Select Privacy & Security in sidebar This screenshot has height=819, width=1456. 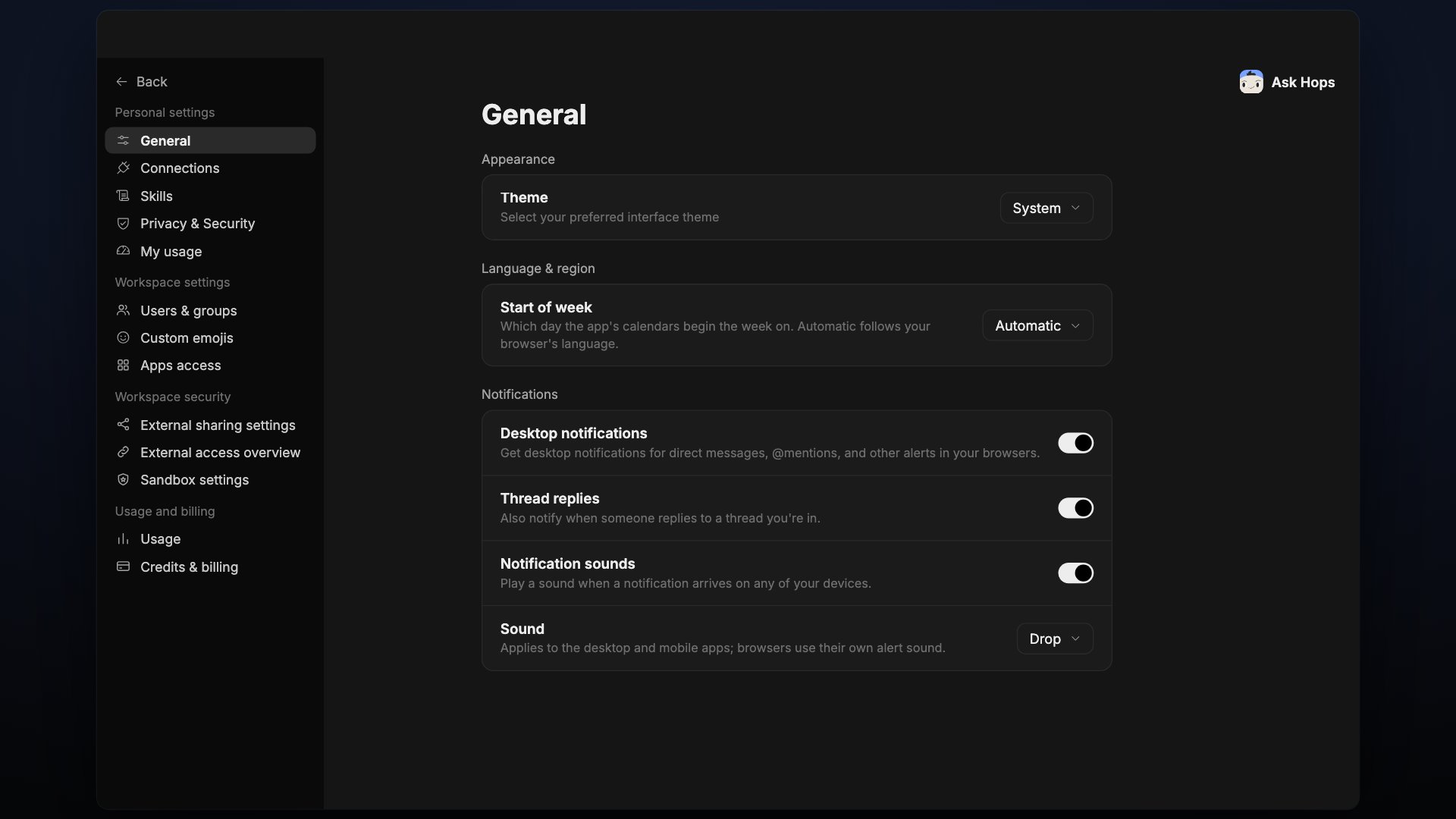point(210,223)
